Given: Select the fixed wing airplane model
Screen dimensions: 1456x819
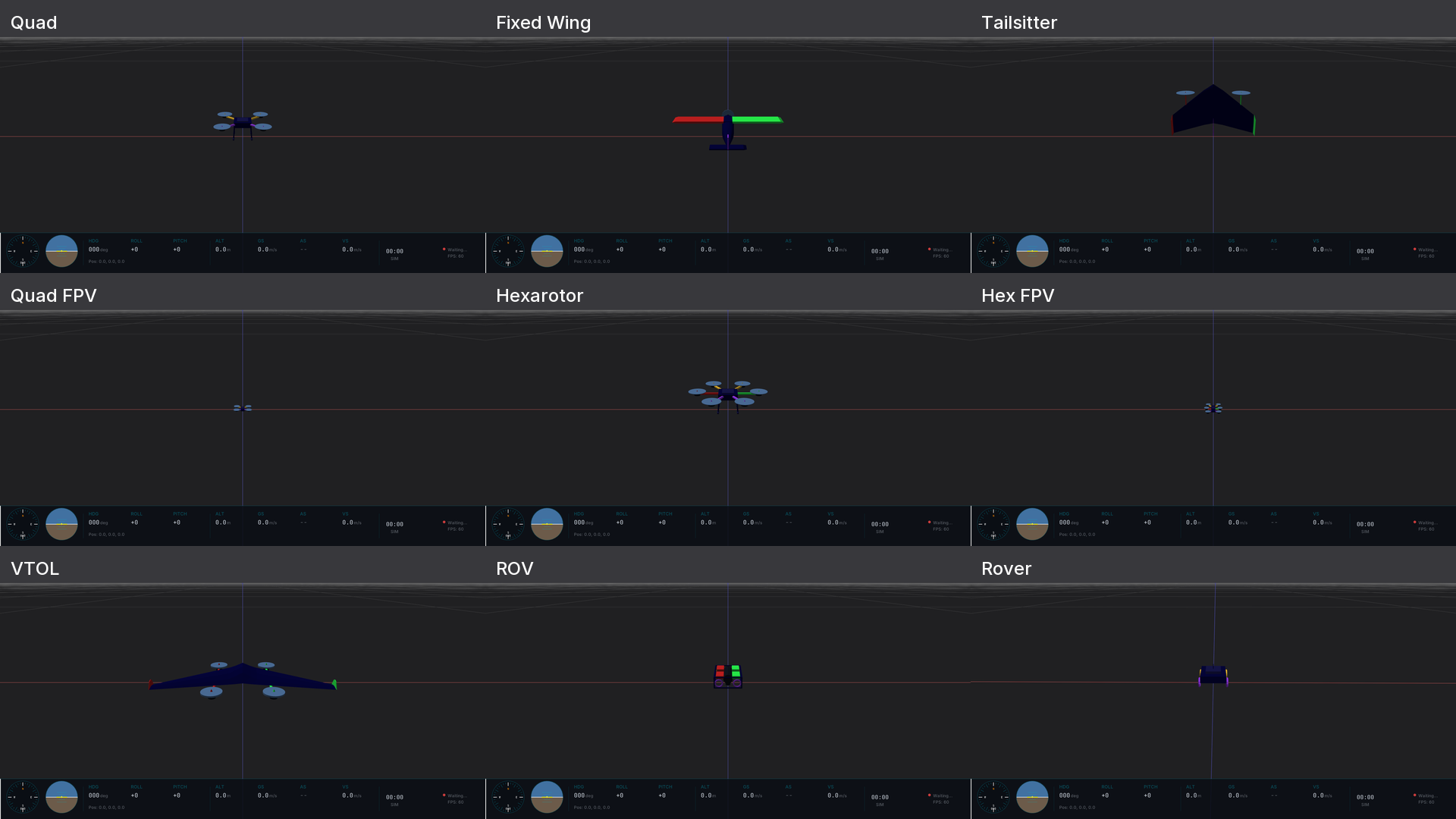Looking at the screenshot, I should tap(728, 127).
